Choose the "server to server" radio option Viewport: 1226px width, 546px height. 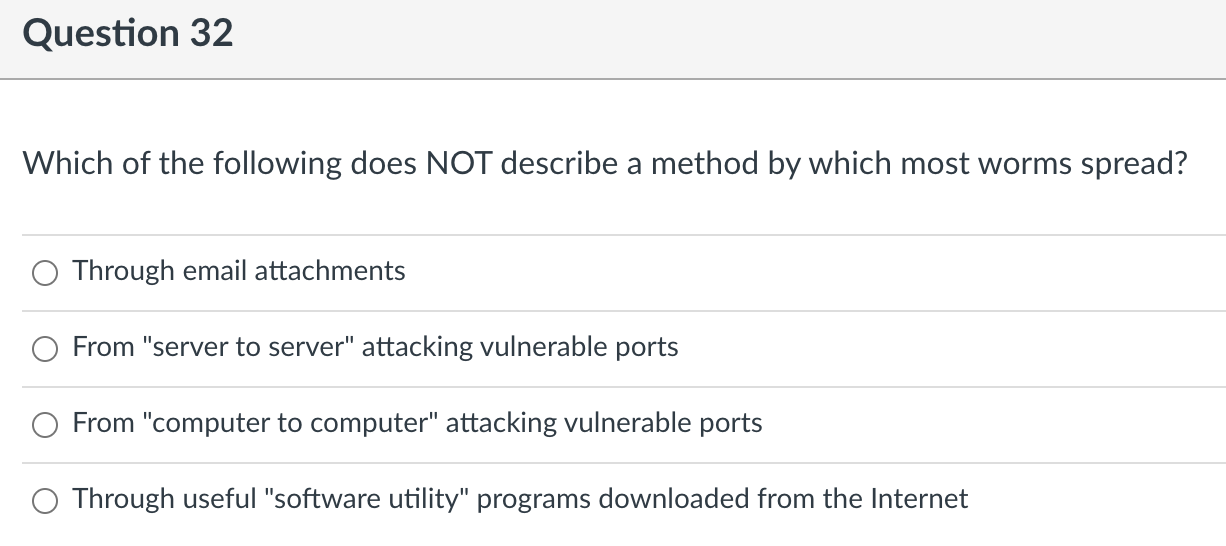point(45,349)
